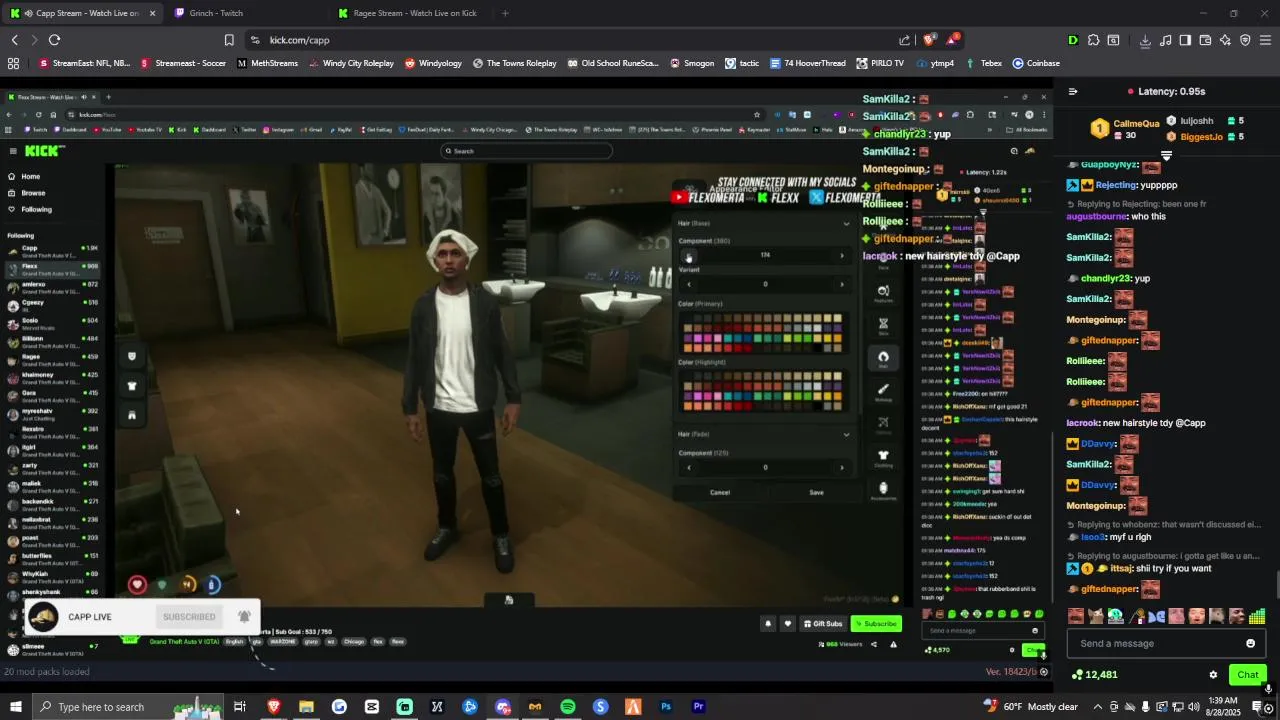Viewport: 1280px width, 720px height.
Task: Open Following in streamed Kick sidebar
Action: coord(36,209)
